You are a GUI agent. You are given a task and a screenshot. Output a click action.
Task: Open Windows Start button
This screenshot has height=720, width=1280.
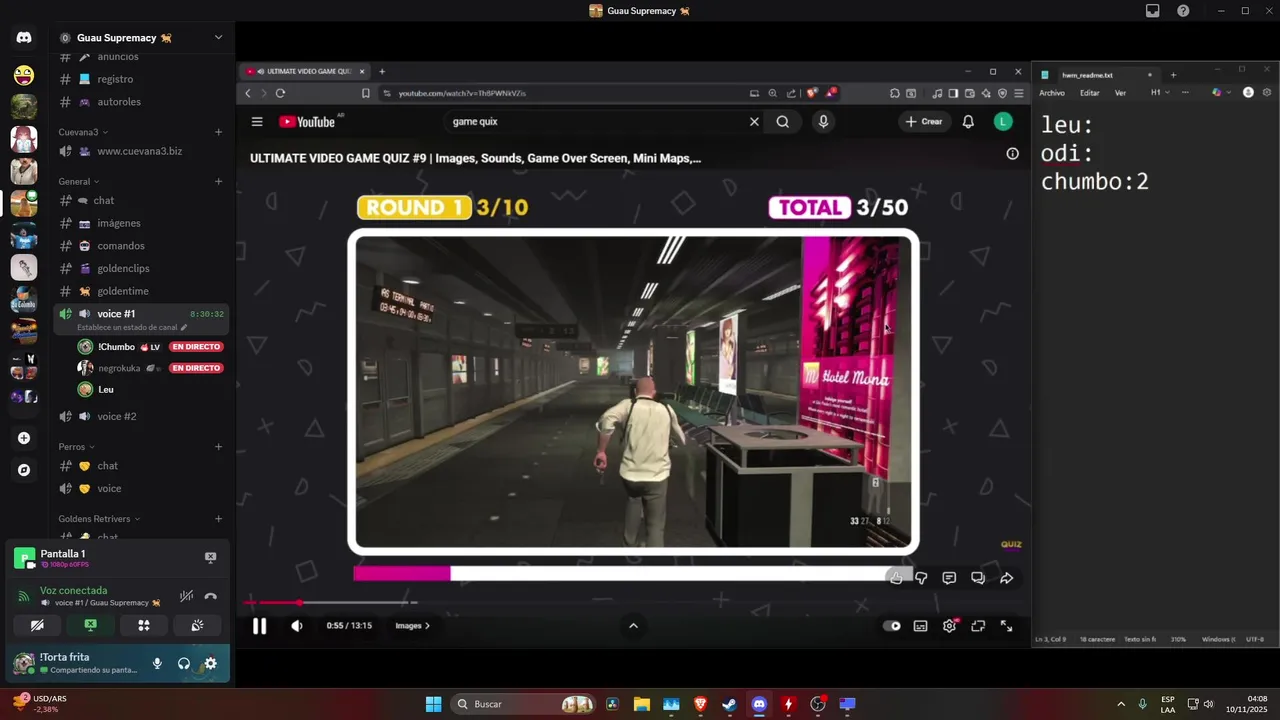click(433, 704)
